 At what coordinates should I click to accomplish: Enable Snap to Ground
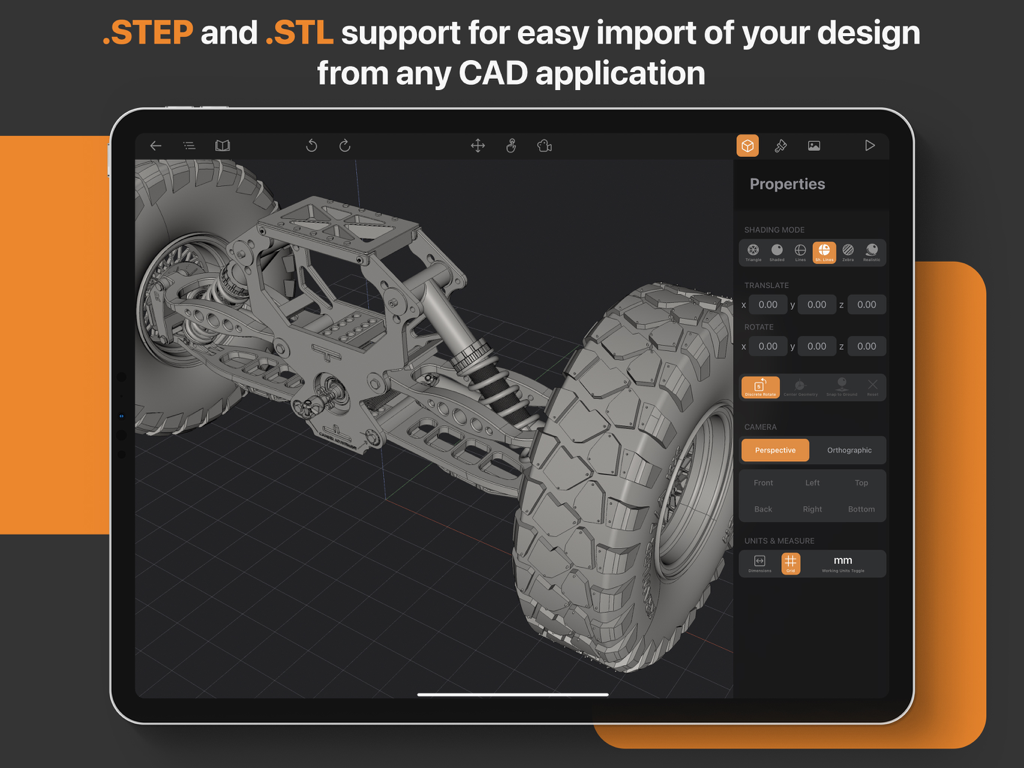tap(842, 385)
